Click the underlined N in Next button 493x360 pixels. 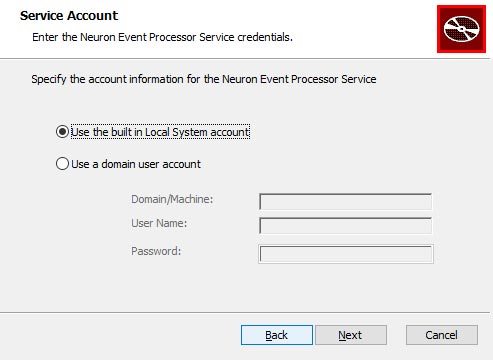(x=342, y=335)
